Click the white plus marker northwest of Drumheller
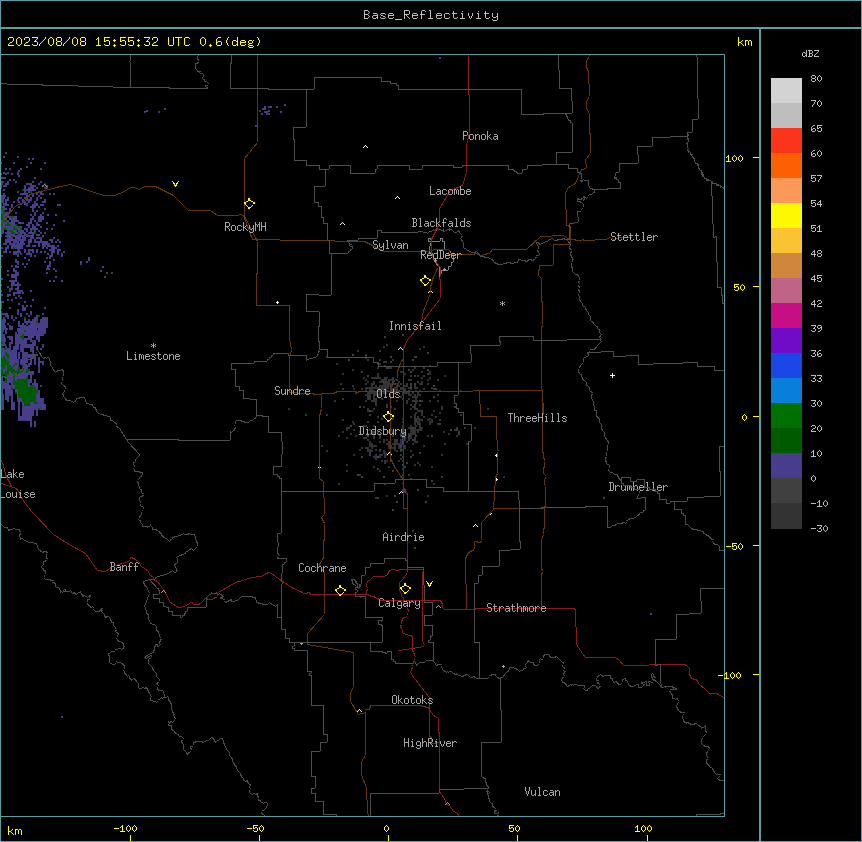Image resolution: width=862 pixels, height=842 pixels. tap(612, 375)
